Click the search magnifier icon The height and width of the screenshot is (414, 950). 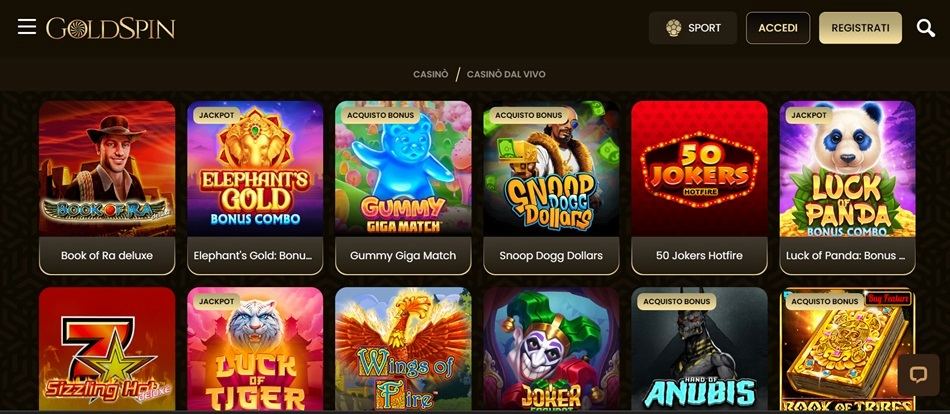925,28
